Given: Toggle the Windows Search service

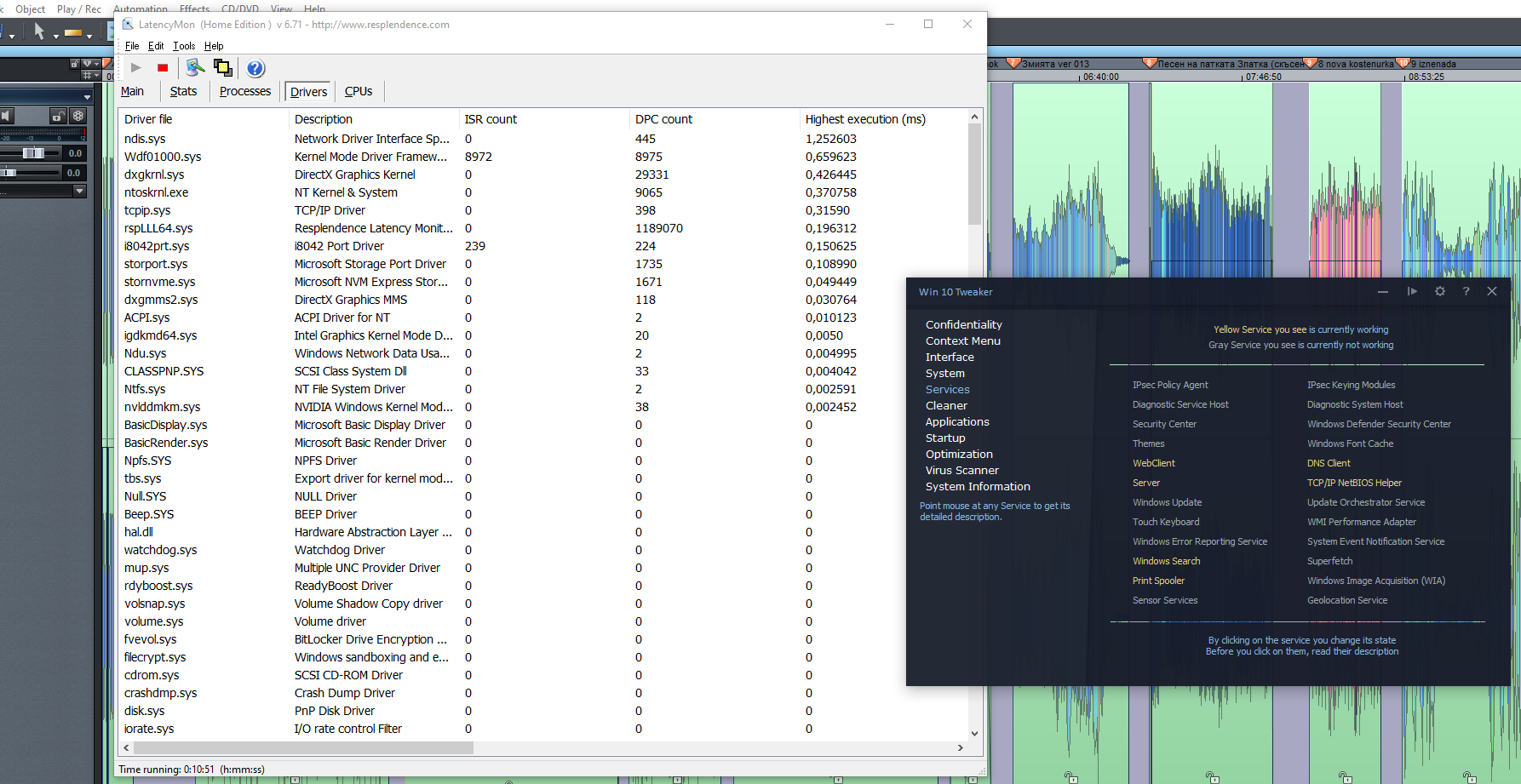Looking at the screenshot, I should tap(1166, 561).
